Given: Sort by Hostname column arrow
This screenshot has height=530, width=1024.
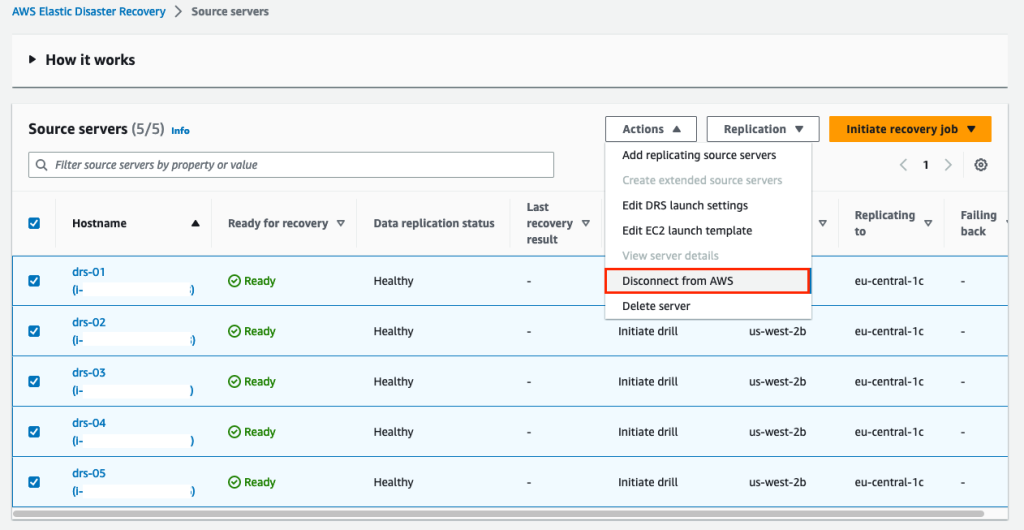Looking at the screenshot, I should coord(195,223).
